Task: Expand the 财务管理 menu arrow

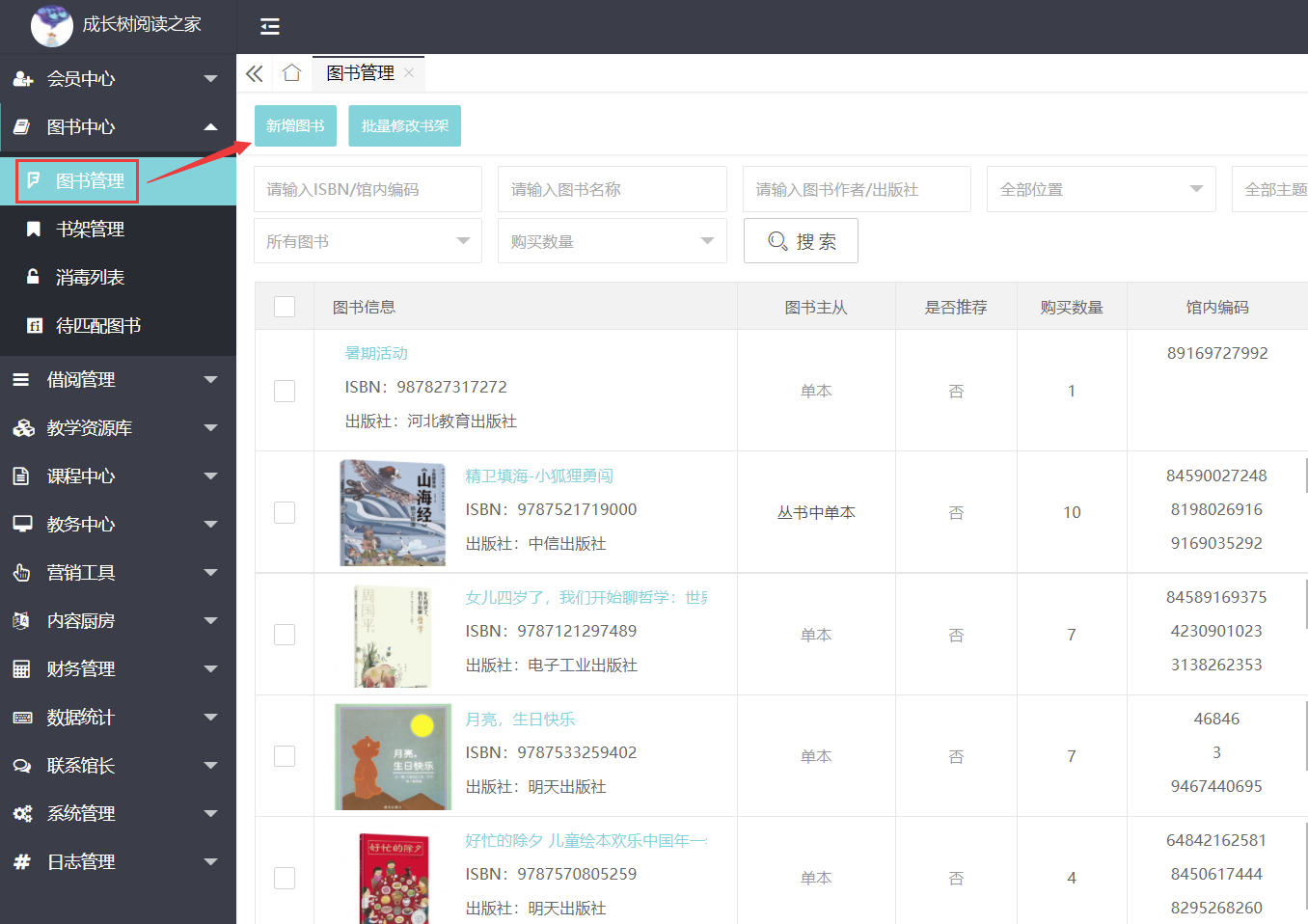Action: click(x=210, y=669)
